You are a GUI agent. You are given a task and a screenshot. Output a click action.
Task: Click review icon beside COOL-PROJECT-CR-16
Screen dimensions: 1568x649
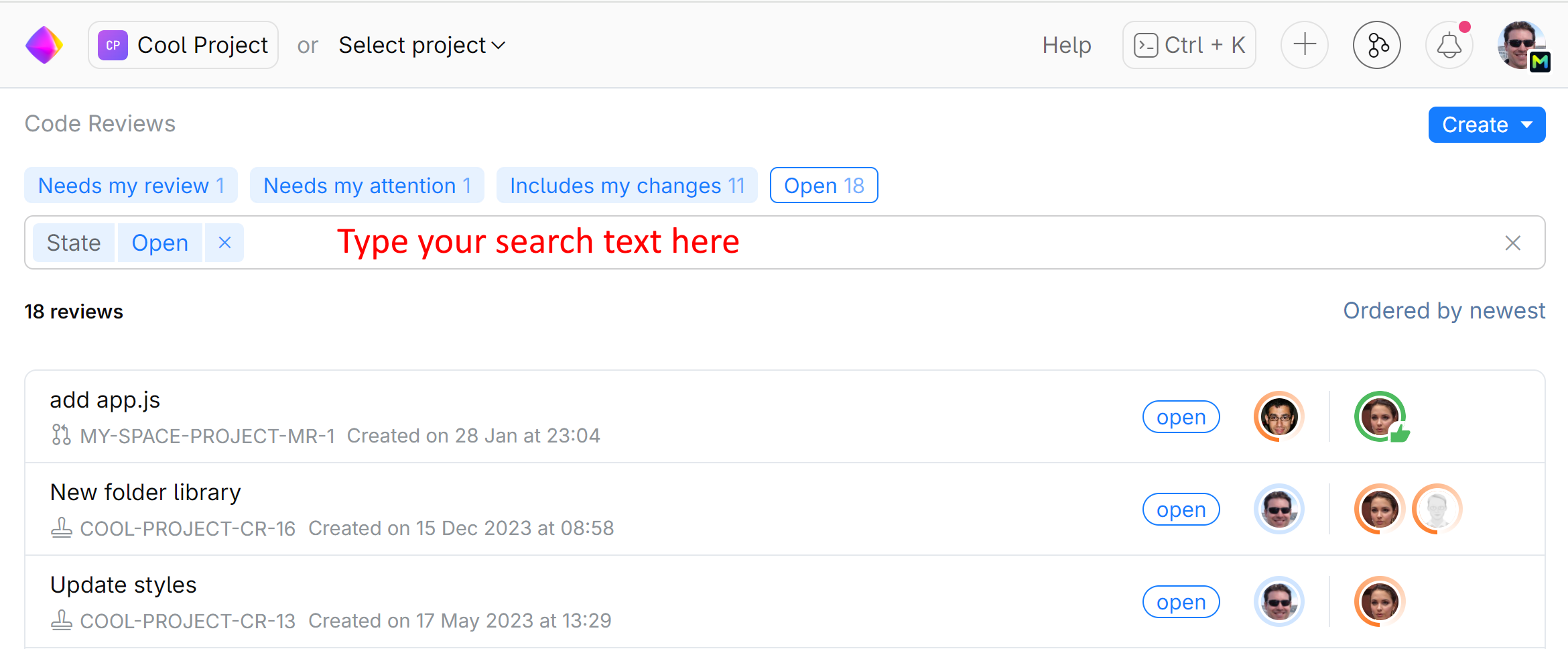(x=61, y=528)
